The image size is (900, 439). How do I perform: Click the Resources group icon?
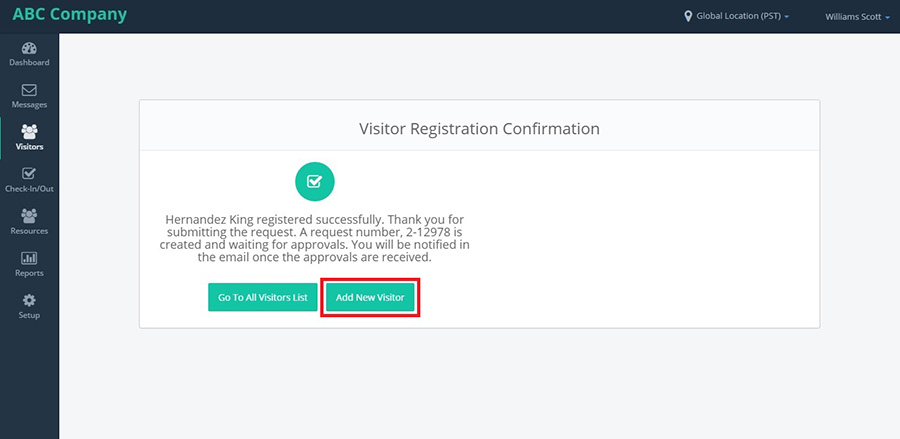pyautogui.click(x=29, y=216)
